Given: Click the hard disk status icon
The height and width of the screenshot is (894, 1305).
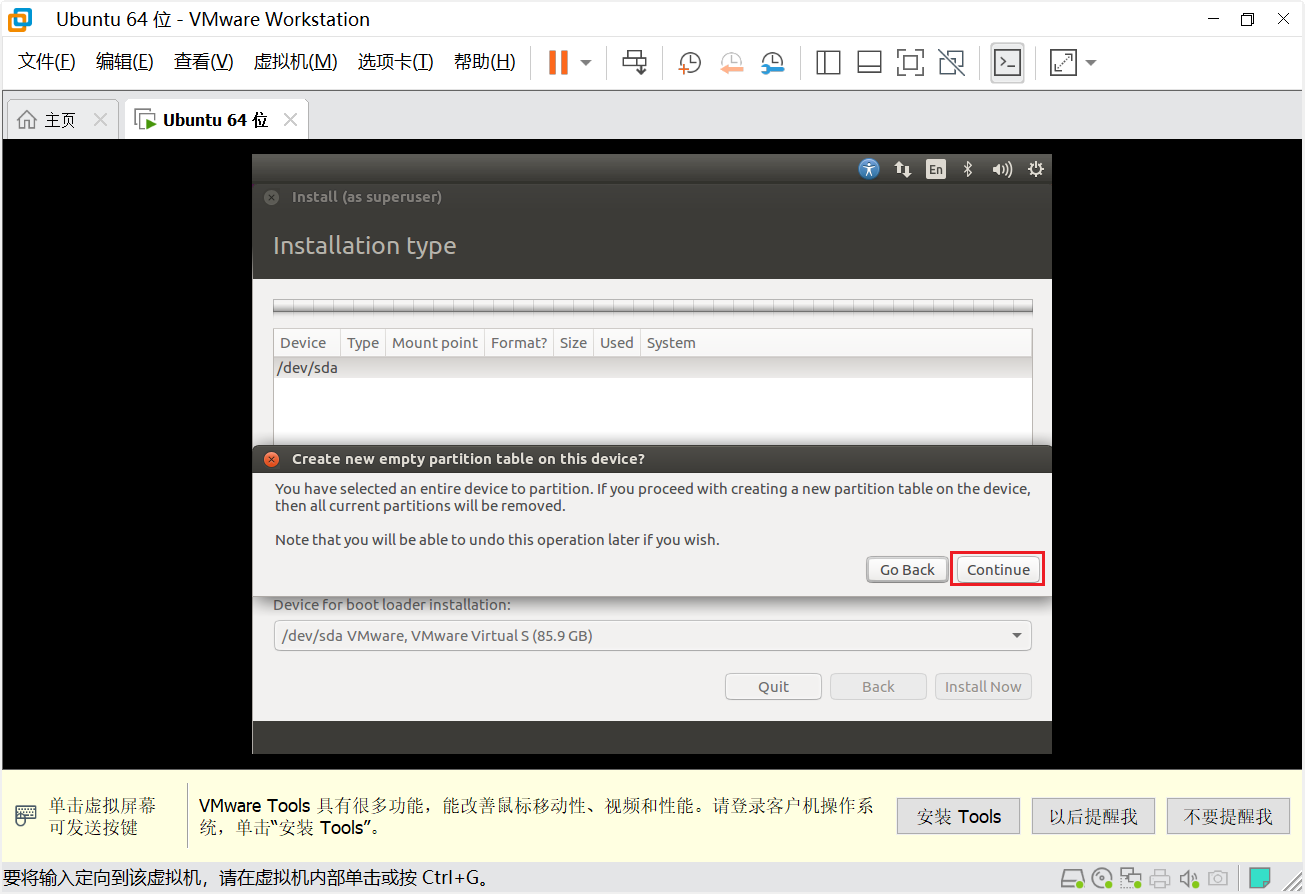Looking at the screenshot, I should click(1073, 879).
